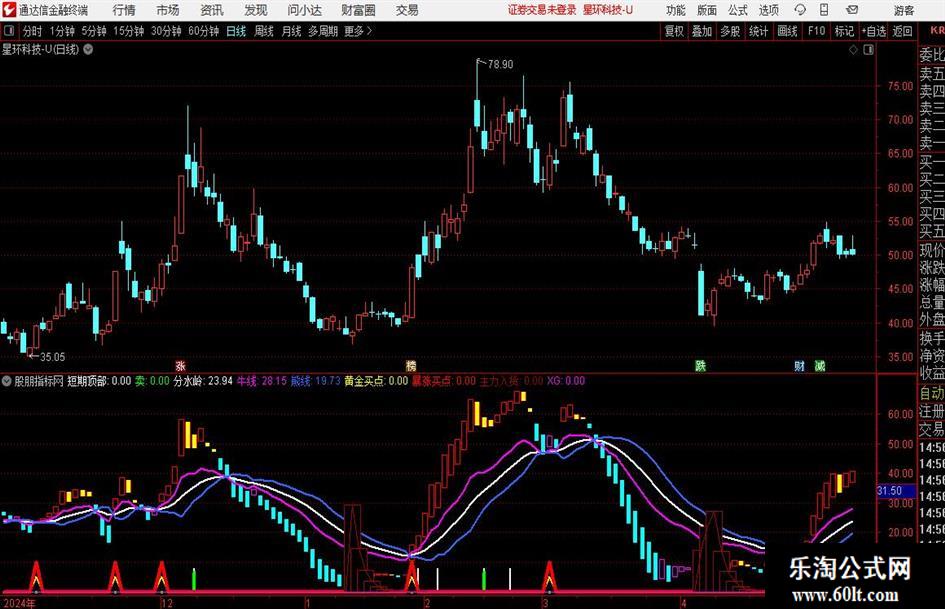Select the 月线 monthly period tab
The width and height of the screenshot is (945, 609).
(x=291, y=31)
